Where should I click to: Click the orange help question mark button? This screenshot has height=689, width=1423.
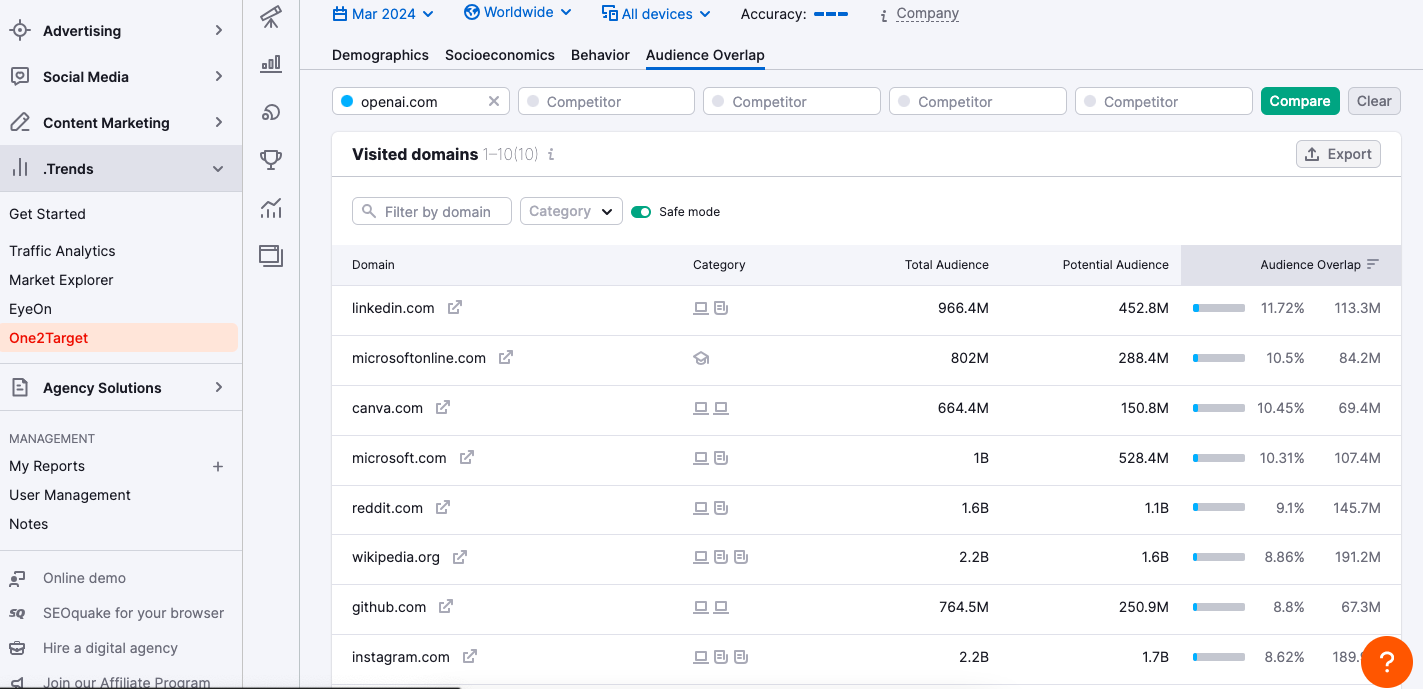click(x=1387, y=661)
